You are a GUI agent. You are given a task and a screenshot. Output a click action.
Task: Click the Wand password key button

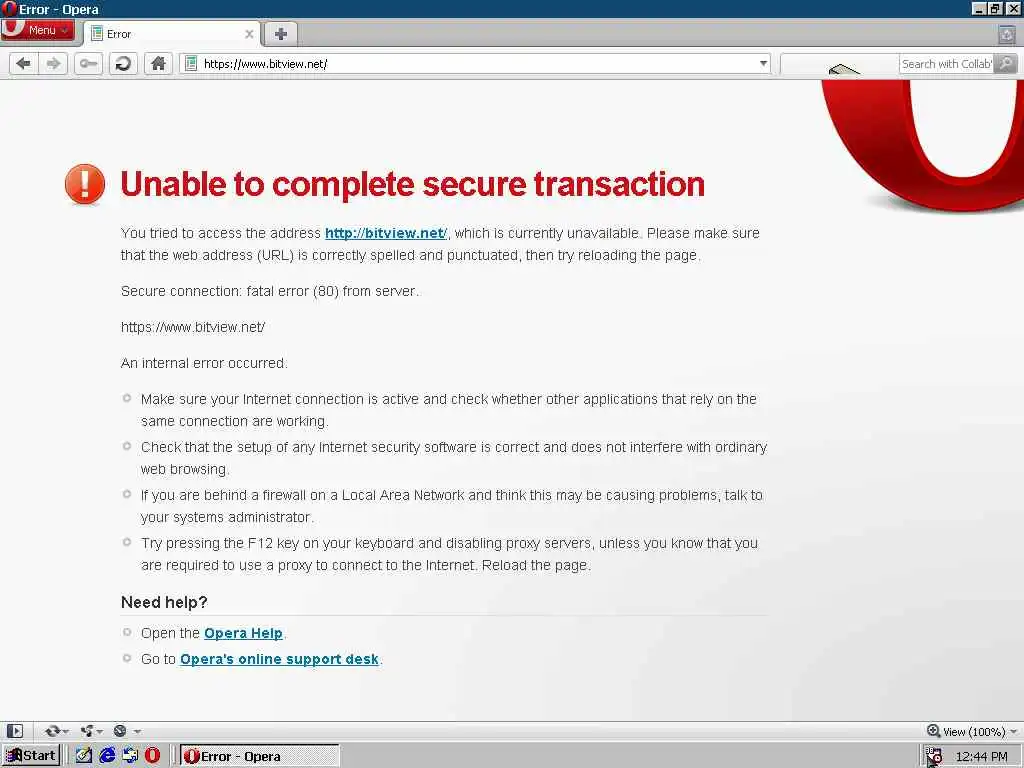pos(88,64)
